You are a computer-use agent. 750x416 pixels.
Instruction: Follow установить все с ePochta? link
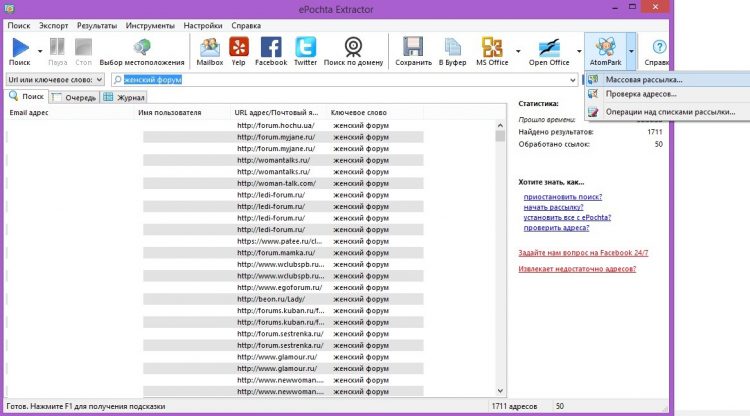[x=567, y=218]
